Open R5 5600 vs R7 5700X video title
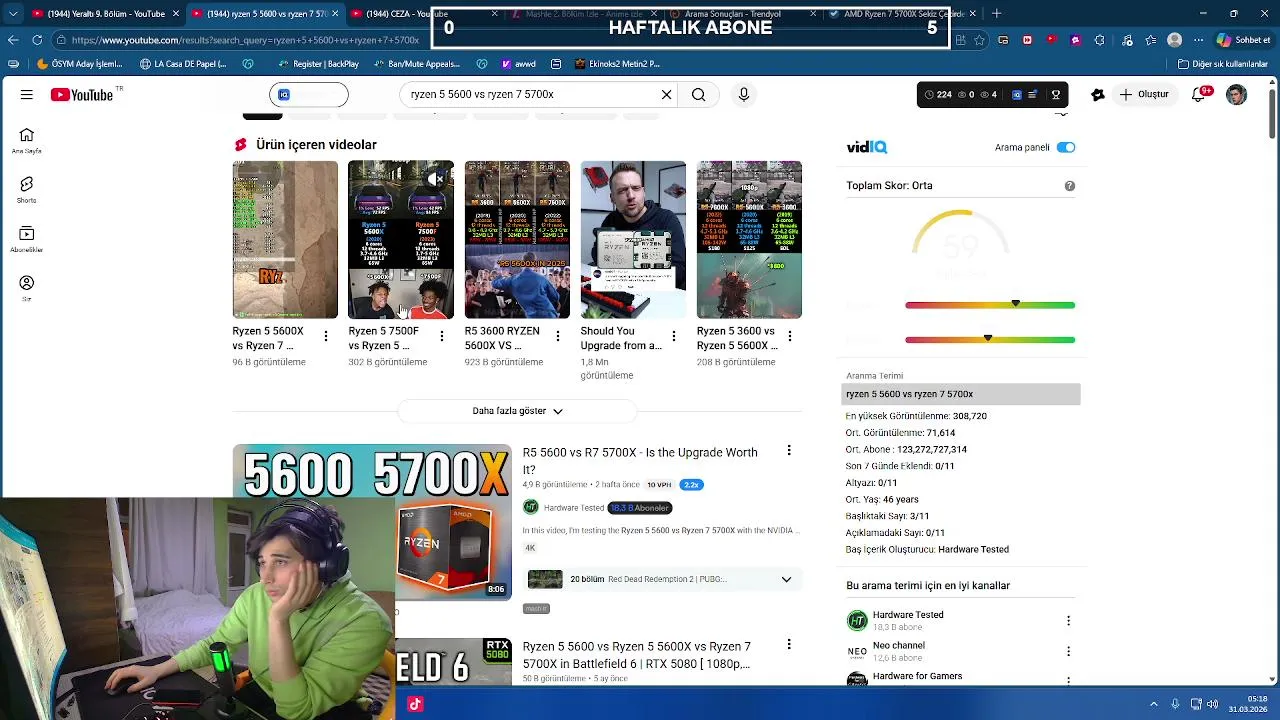The image size is (1280, 720). click(x=640, y=460)
